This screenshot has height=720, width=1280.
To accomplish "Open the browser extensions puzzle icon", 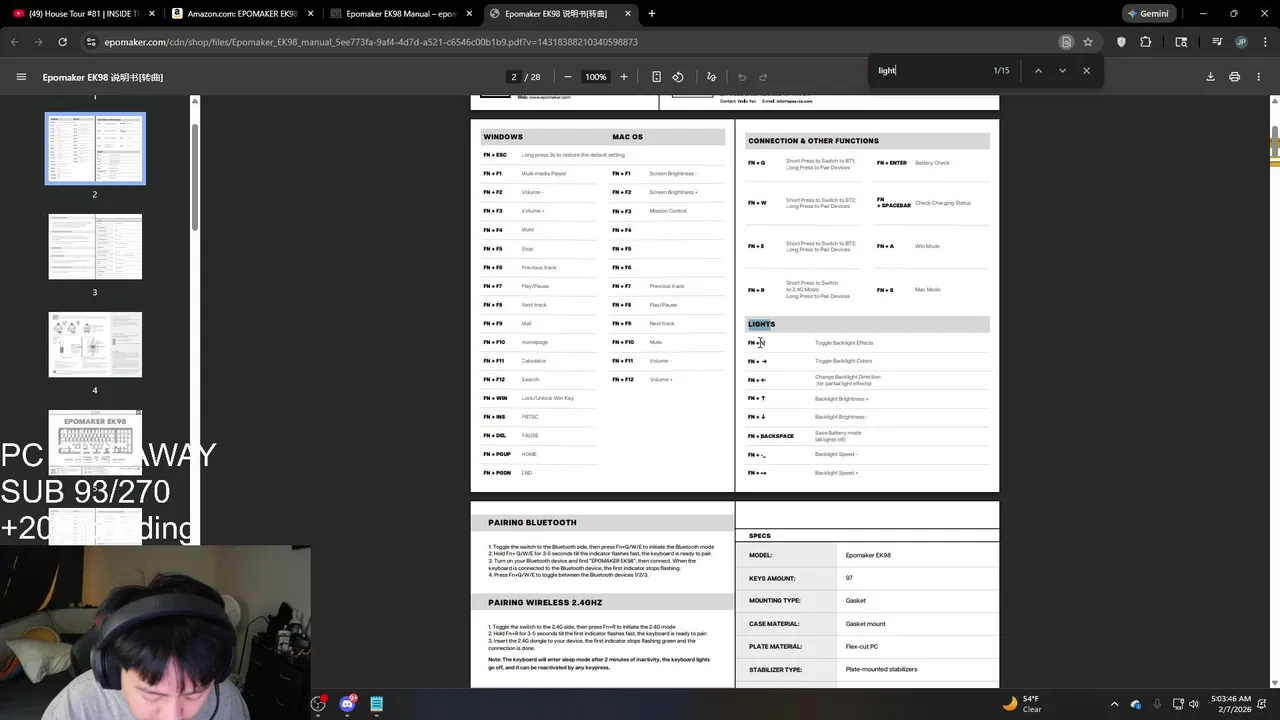I will click(1146, 42).
